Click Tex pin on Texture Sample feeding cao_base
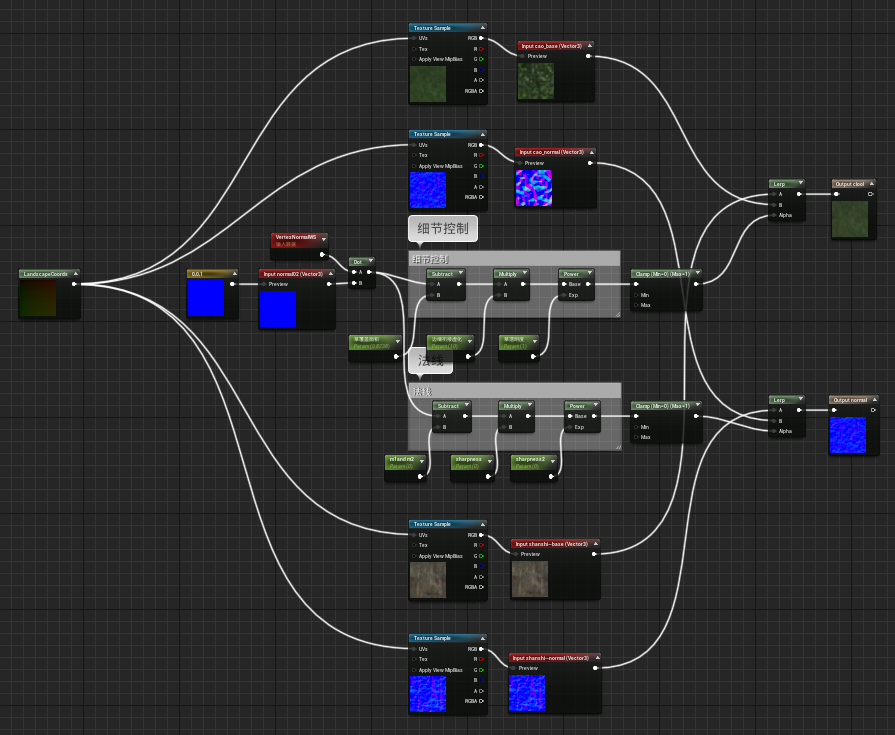895x735 pixels. pos(414,49)
